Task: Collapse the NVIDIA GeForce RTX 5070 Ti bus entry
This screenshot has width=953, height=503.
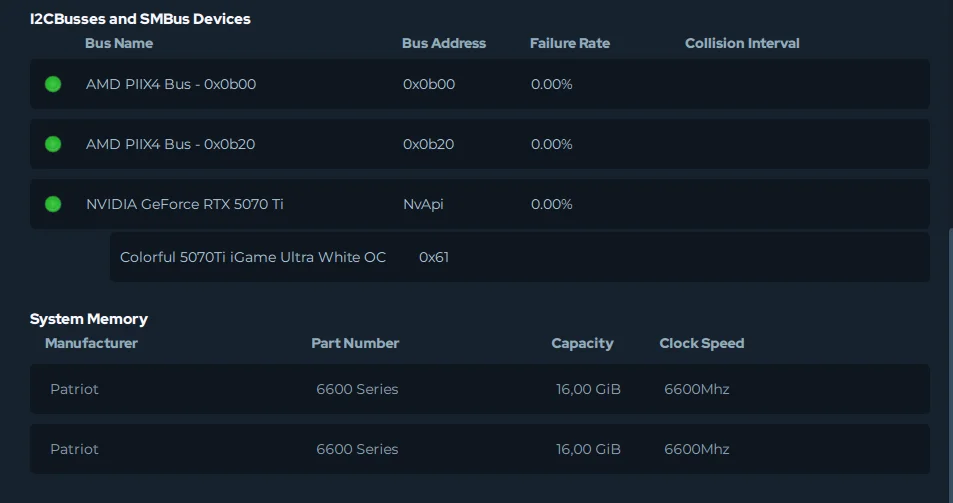Action: (x=185, y=204)
